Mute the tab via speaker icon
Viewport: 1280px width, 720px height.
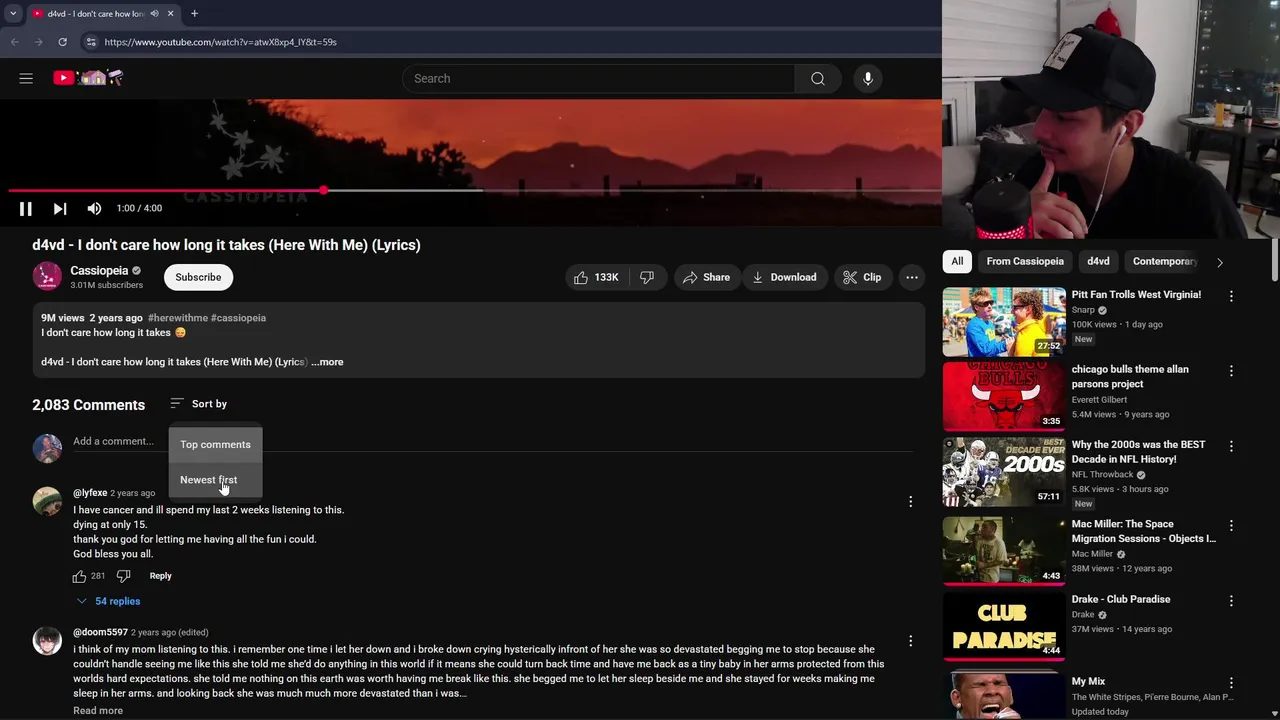tap(154, 13)
